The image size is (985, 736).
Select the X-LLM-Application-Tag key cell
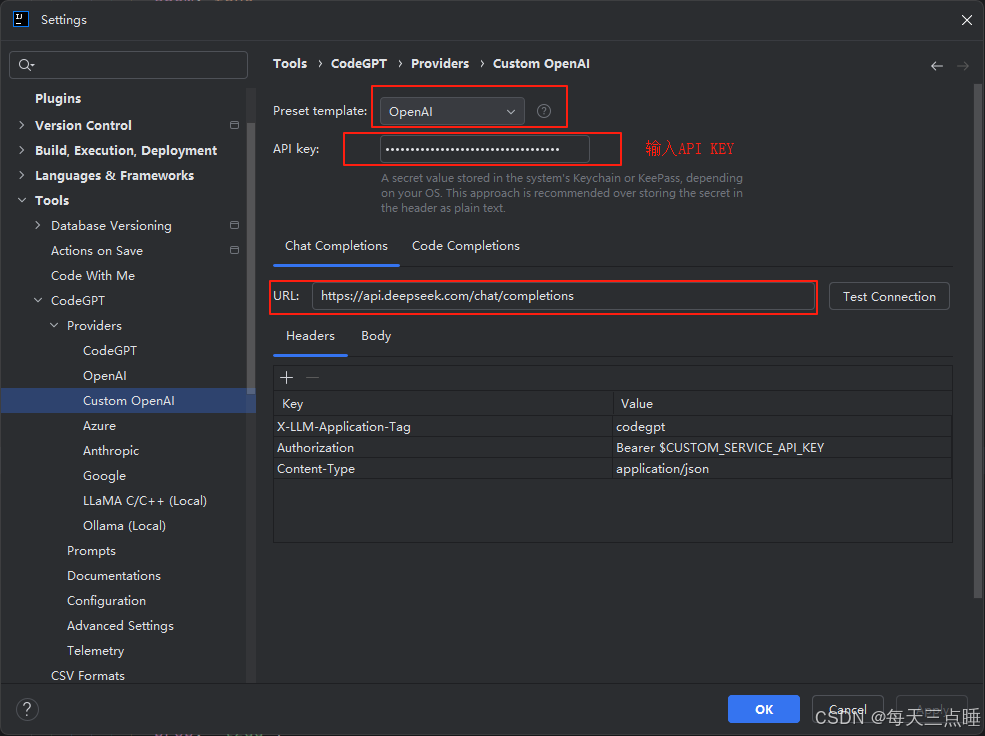tap(443, 426)
